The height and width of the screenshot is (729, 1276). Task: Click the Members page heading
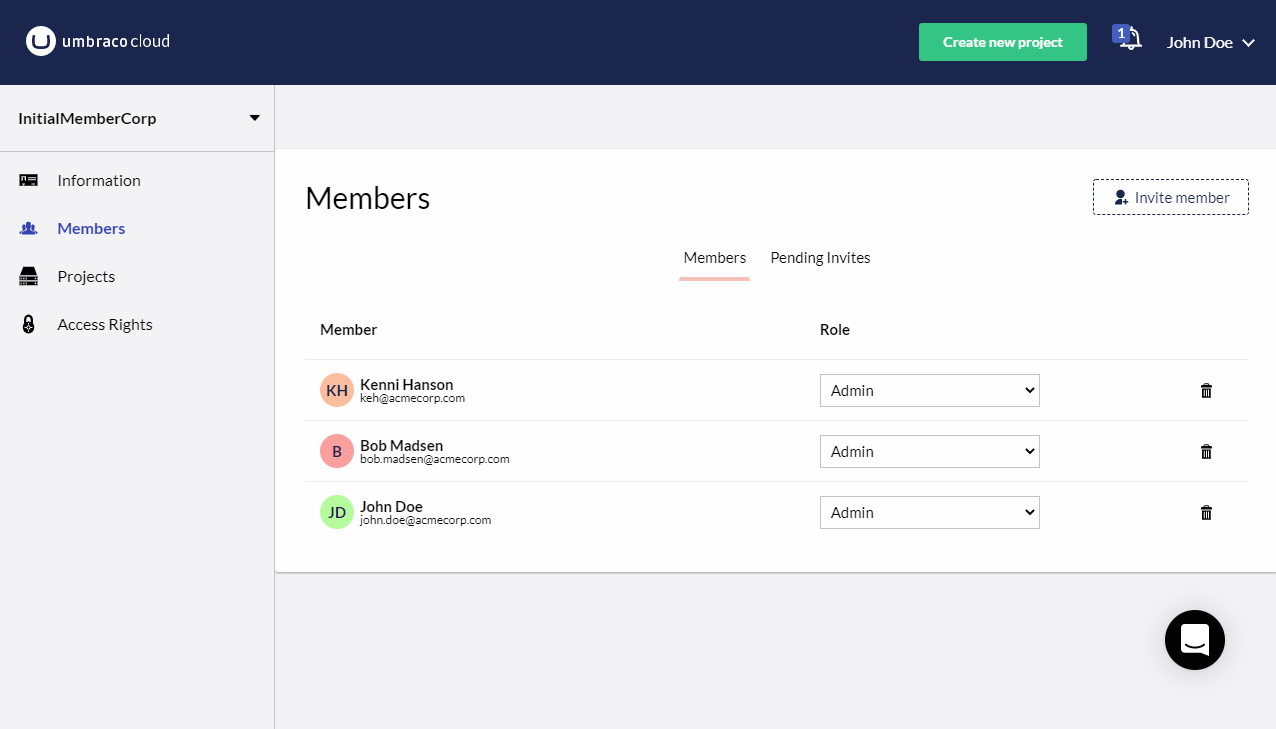pos(367,198)
